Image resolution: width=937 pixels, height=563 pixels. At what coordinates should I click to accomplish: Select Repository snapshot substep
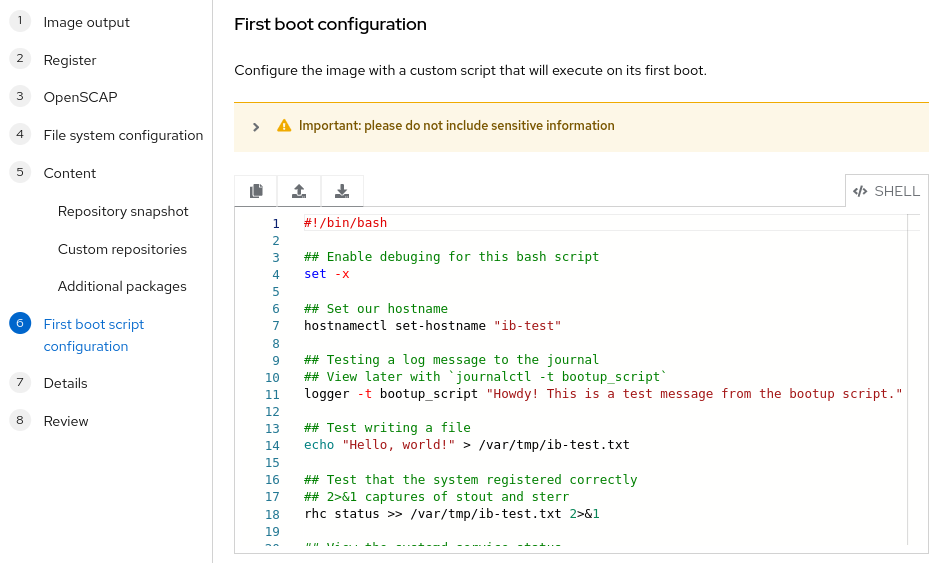[123, 211]
